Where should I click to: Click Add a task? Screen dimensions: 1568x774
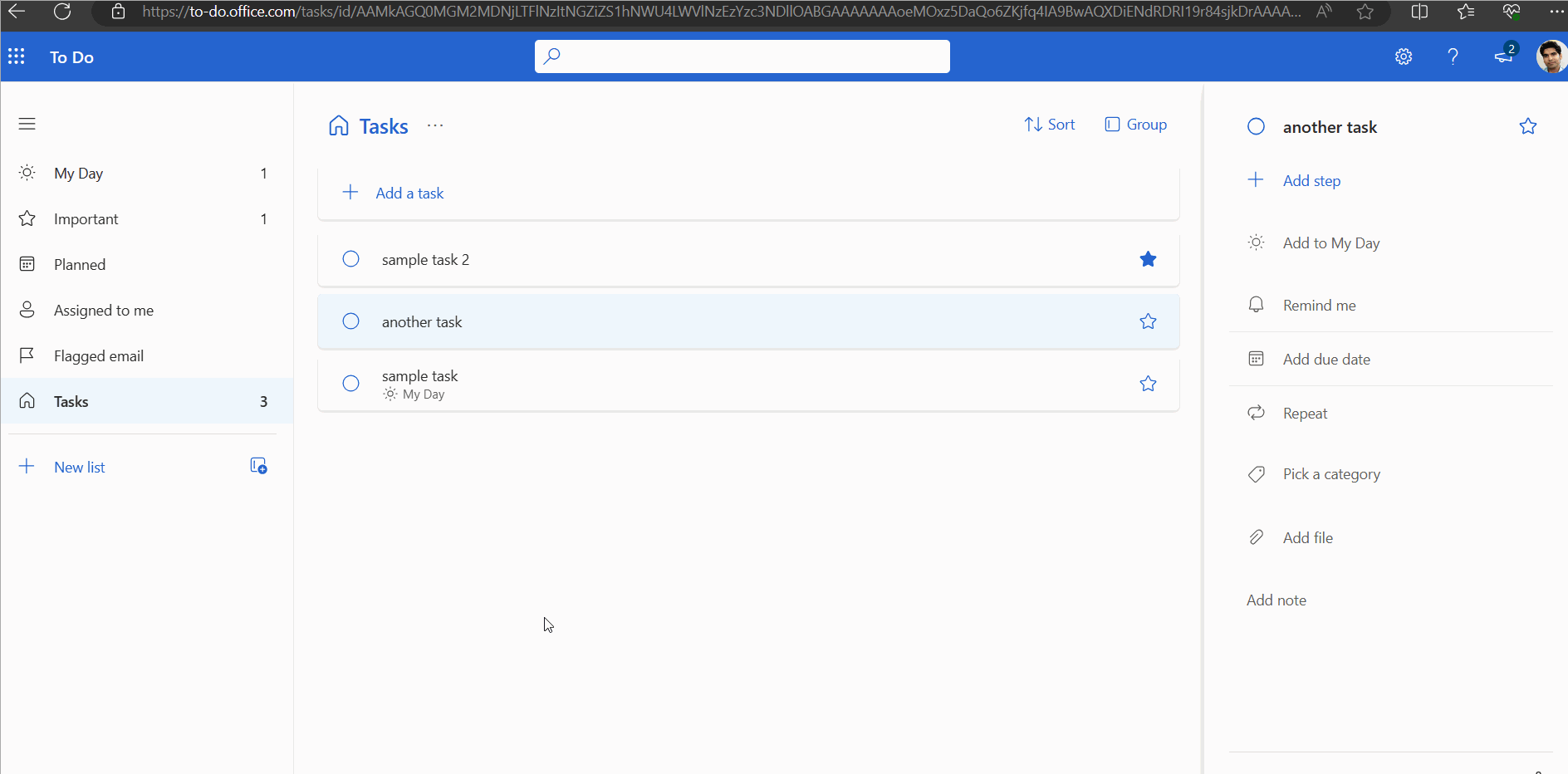408,193
